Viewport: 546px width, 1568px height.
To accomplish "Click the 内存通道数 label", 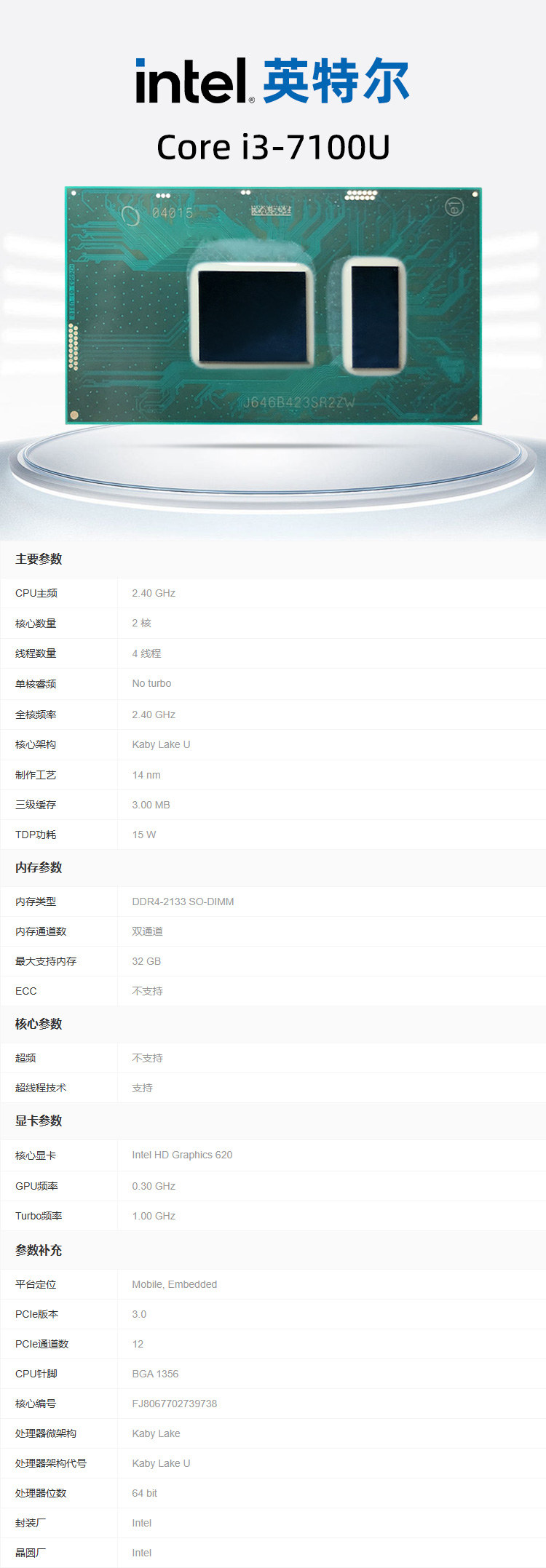I will 41,931.
